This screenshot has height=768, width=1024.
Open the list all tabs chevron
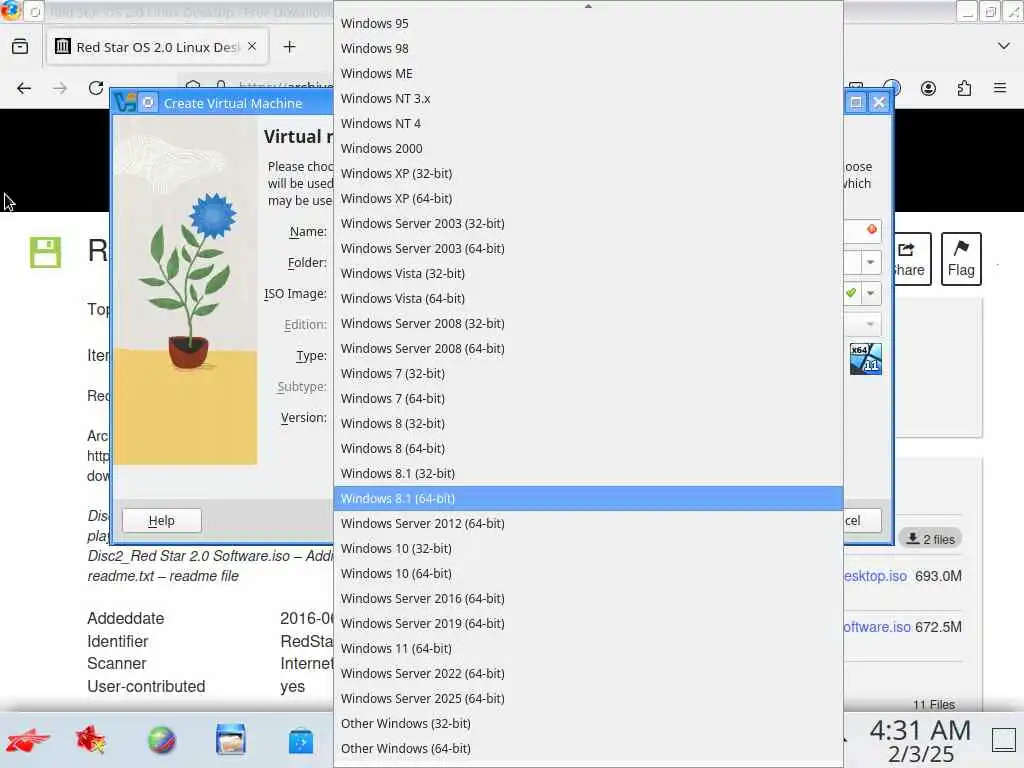(x=1004, y=46)
